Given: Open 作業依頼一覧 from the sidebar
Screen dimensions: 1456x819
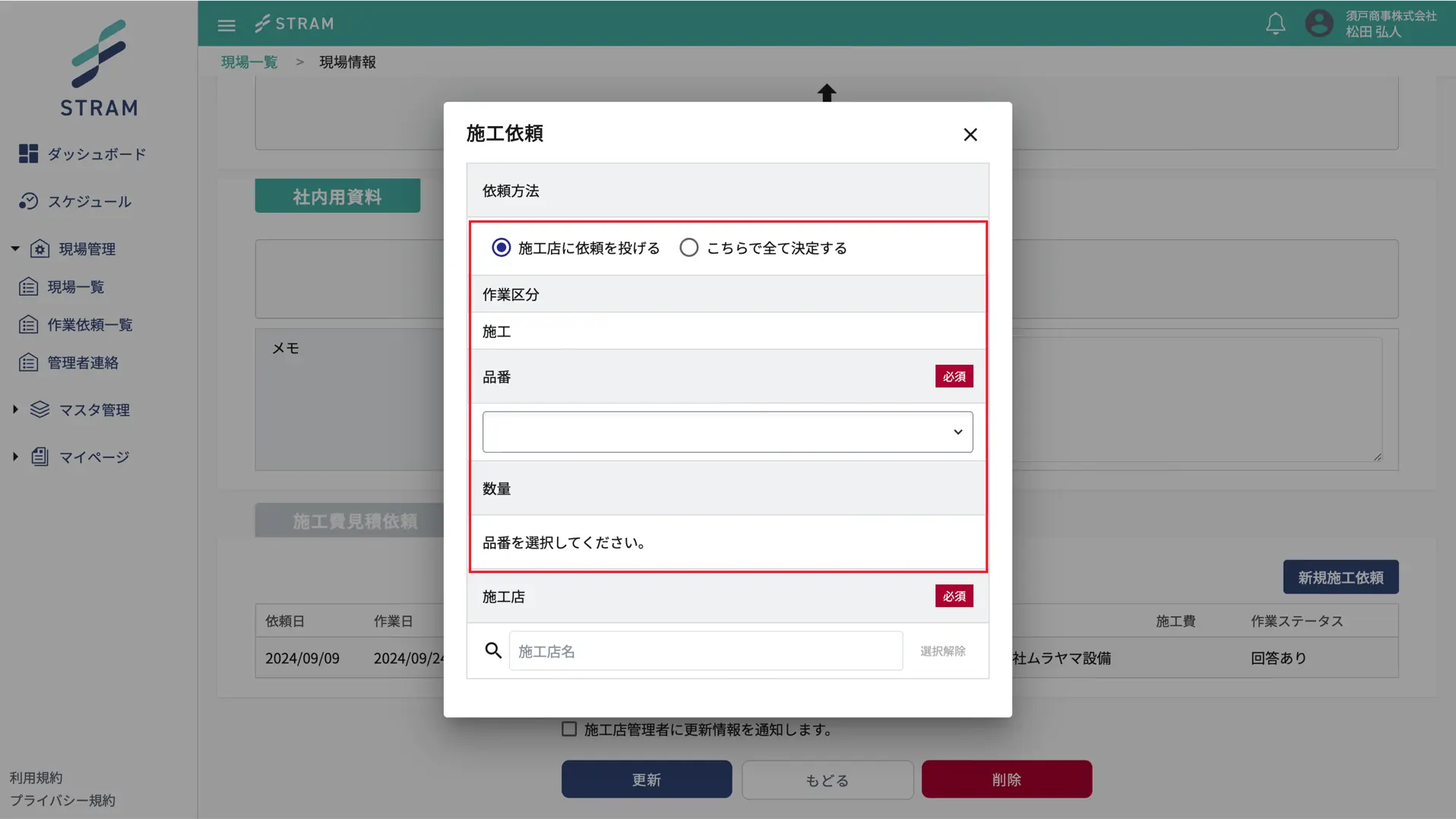Looking at the screenshot, I should 27,324.
